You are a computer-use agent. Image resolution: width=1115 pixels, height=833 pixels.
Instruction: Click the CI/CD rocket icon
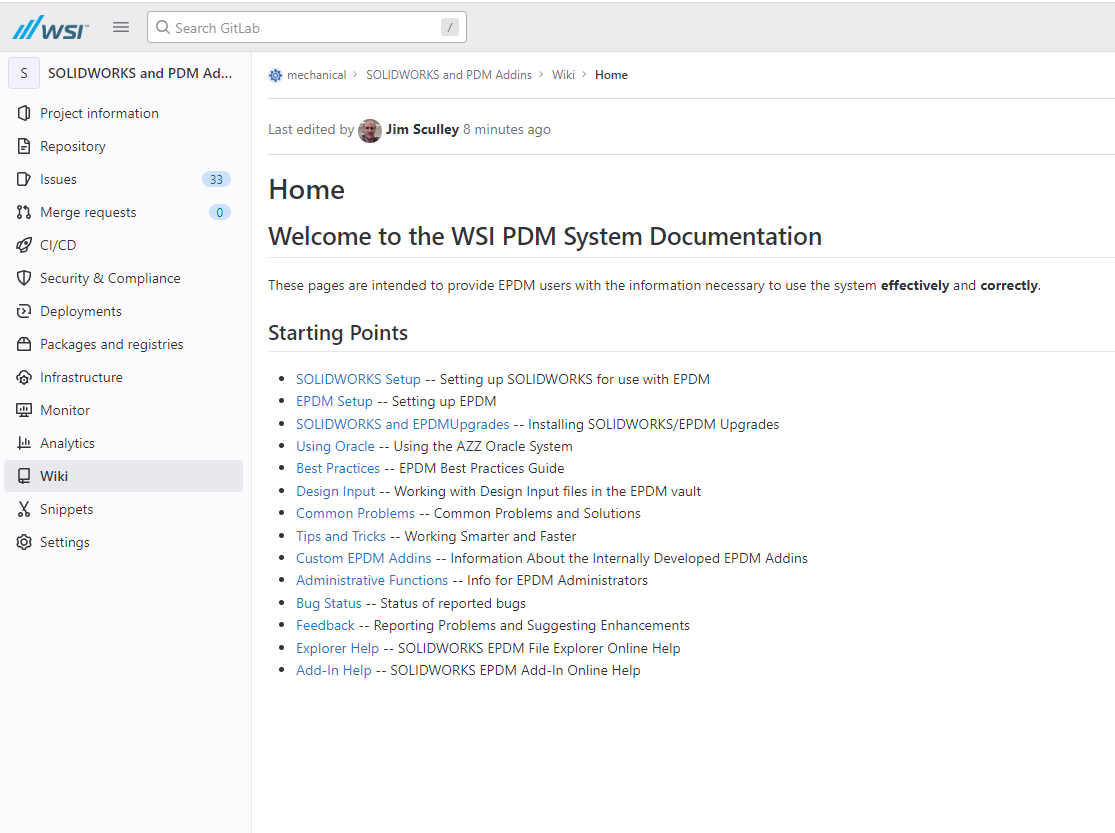pos(24,245)
